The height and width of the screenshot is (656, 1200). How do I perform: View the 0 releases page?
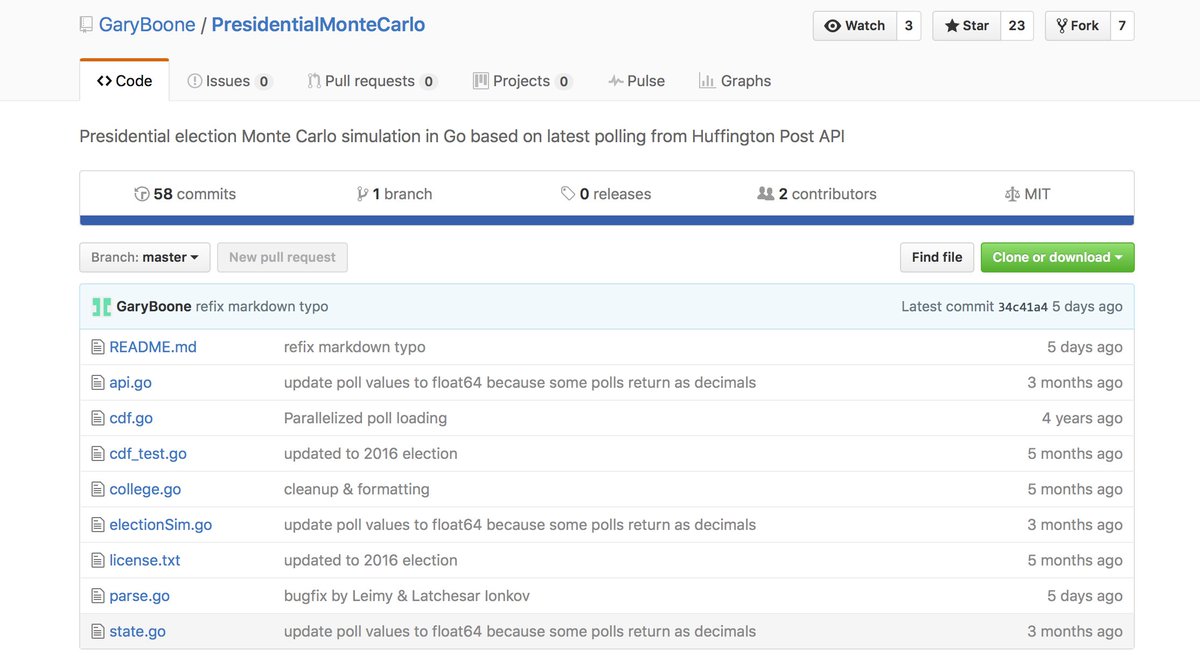[606, 194]
